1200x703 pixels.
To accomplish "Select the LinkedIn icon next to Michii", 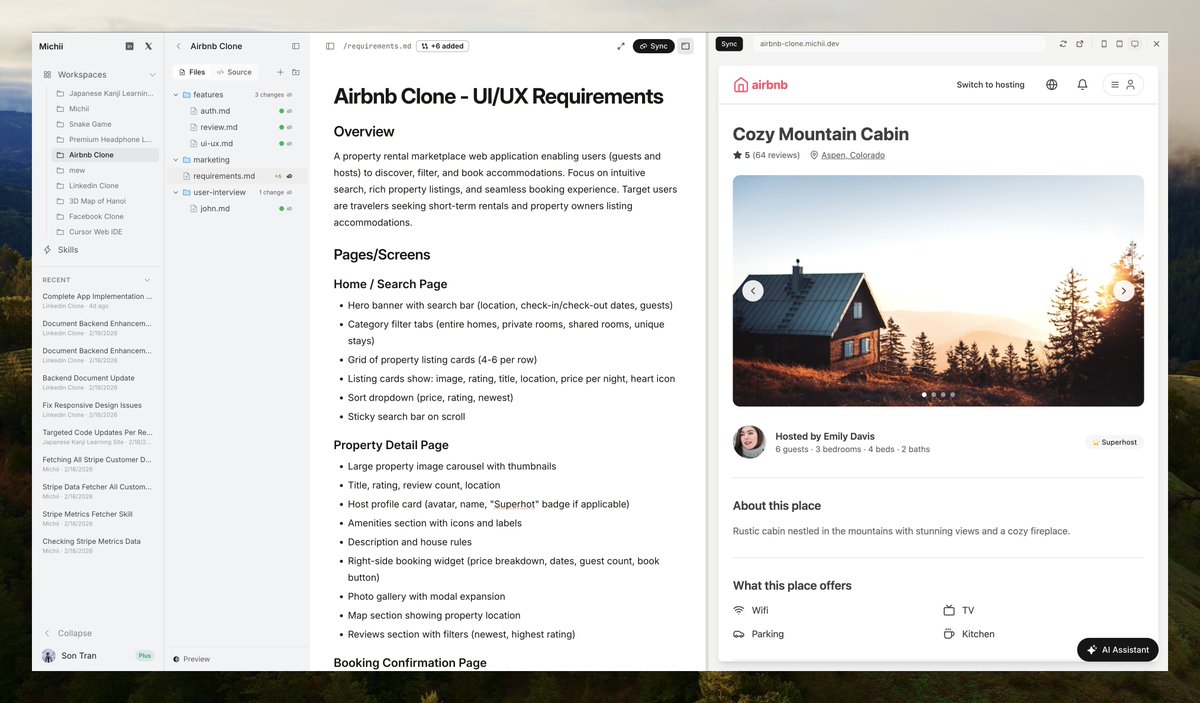I will (x=129, y=45).
